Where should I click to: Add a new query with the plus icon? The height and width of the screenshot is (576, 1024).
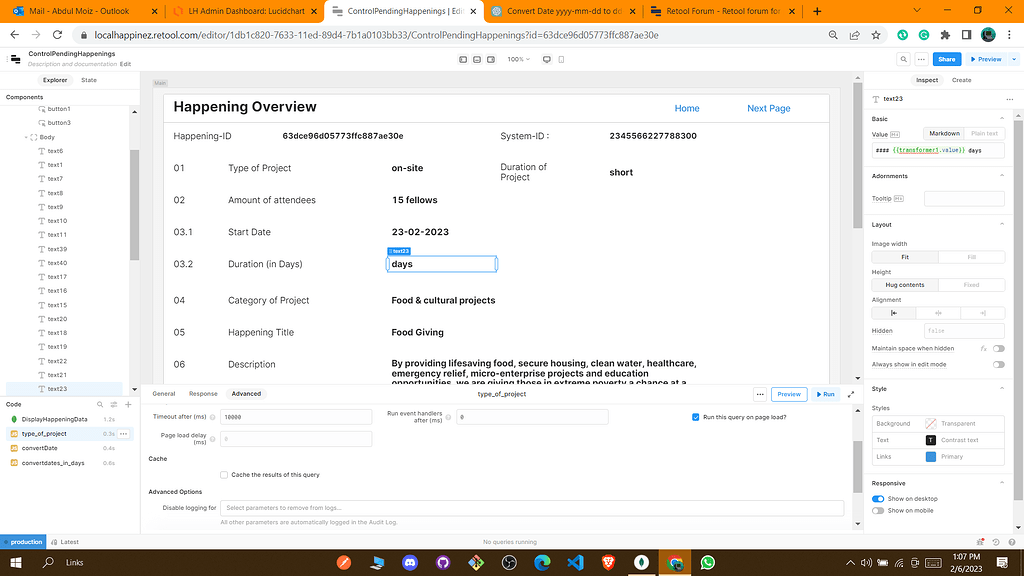click(x=126, y=404)
